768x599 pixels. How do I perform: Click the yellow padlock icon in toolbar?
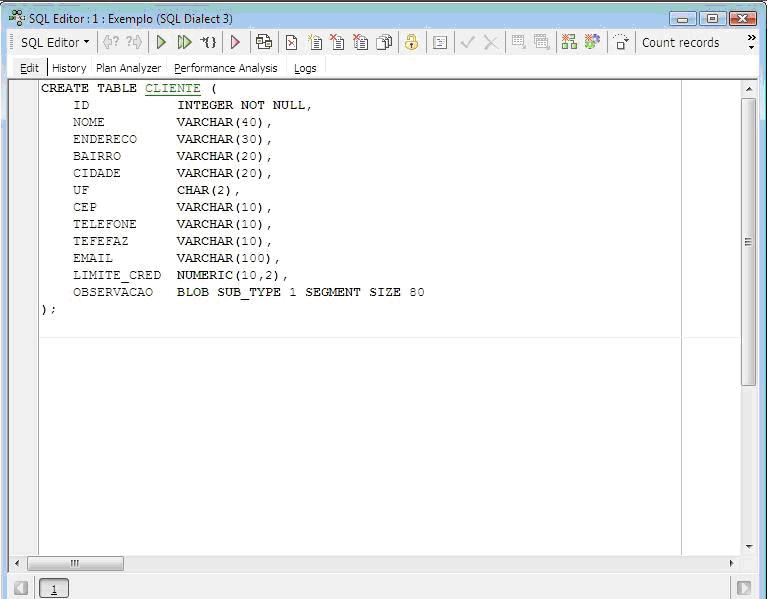click(x=411, y=42)
